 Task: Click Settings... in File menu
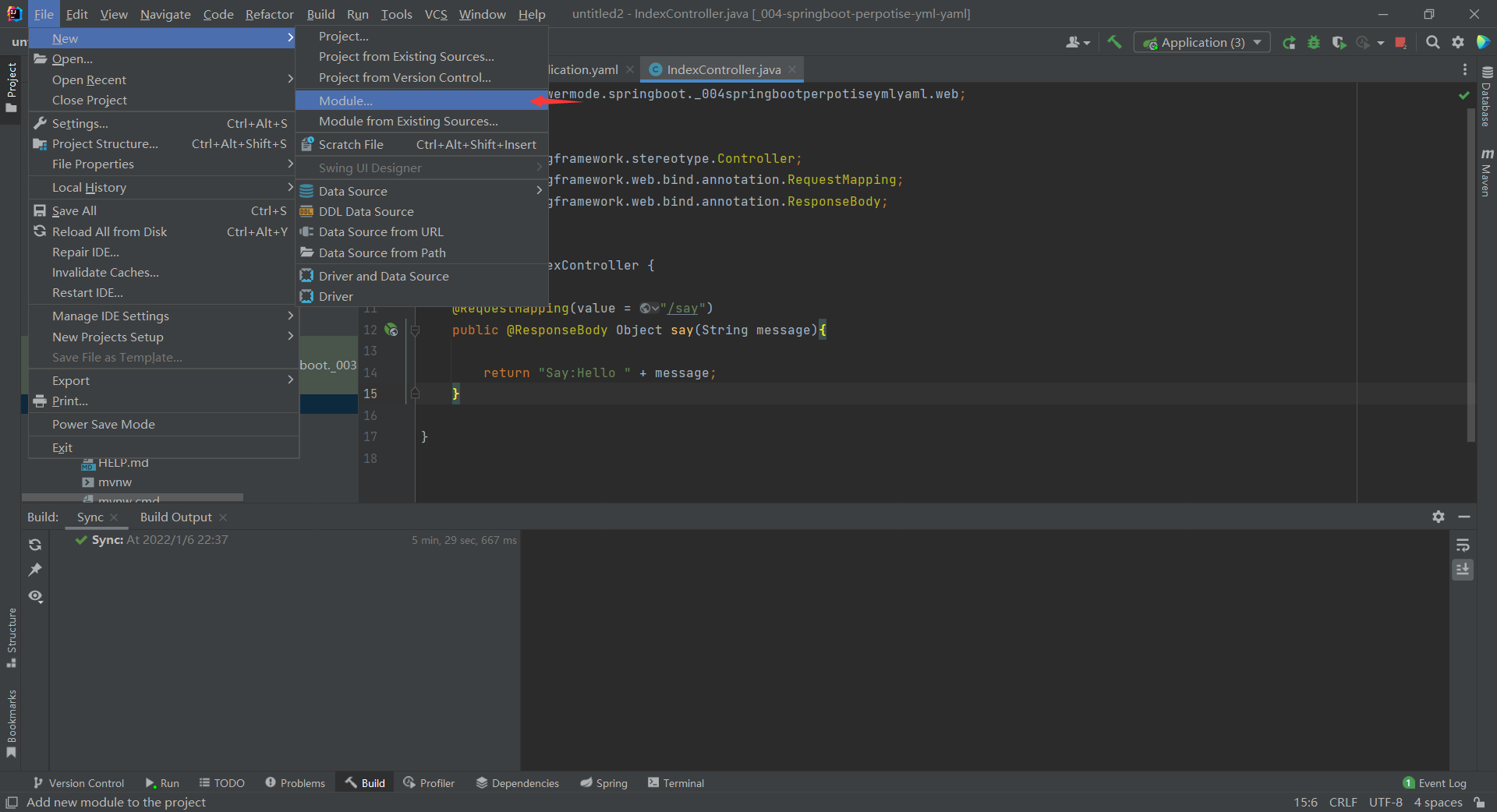point(164,123)
